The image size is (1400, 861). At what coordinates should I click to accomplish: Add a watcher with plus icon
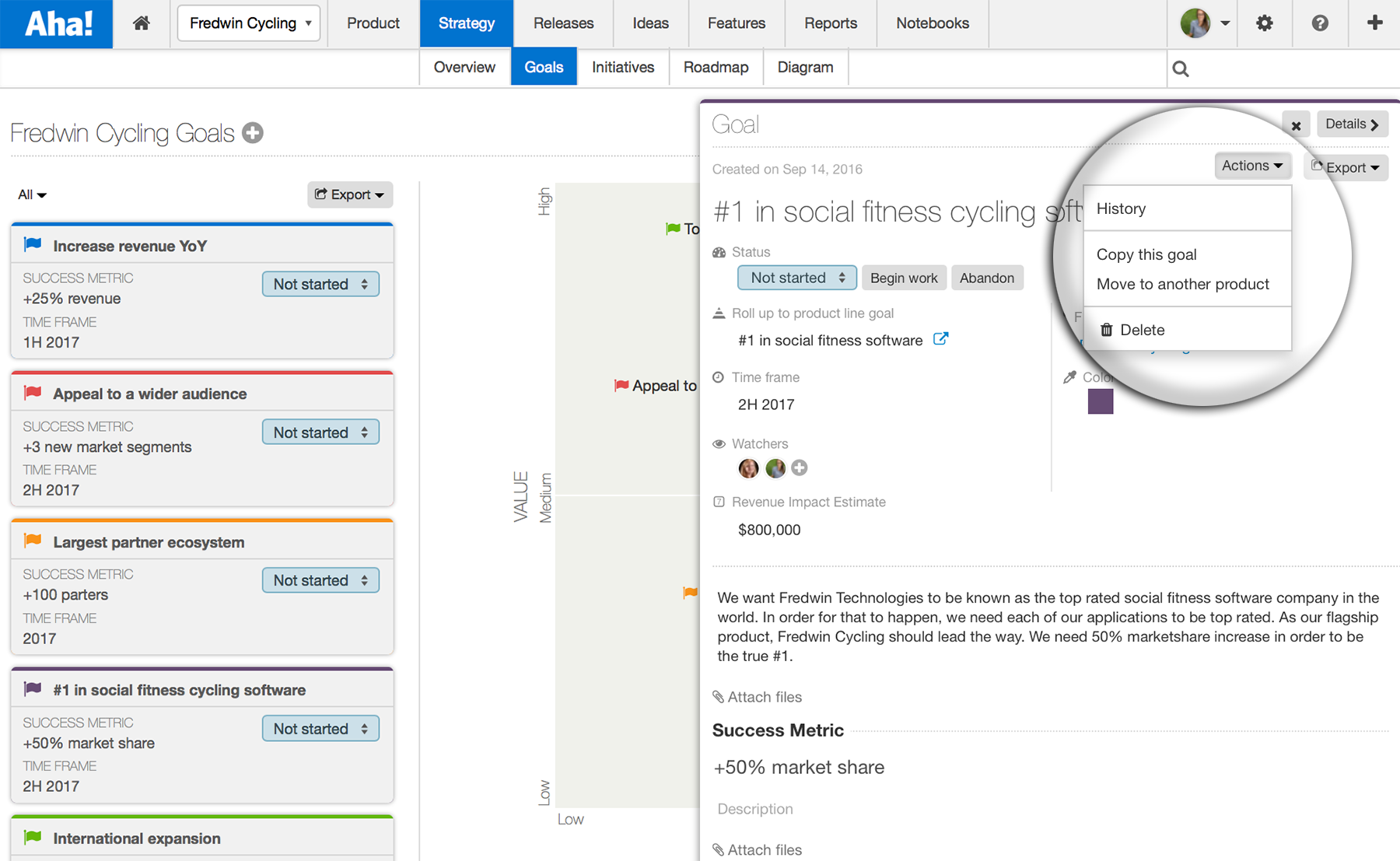(x=799, y=468)
